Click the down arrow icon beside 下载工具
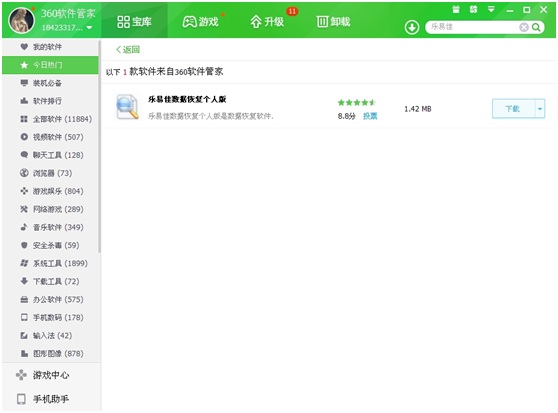This screenshot has width=558, height=413. 24,281
